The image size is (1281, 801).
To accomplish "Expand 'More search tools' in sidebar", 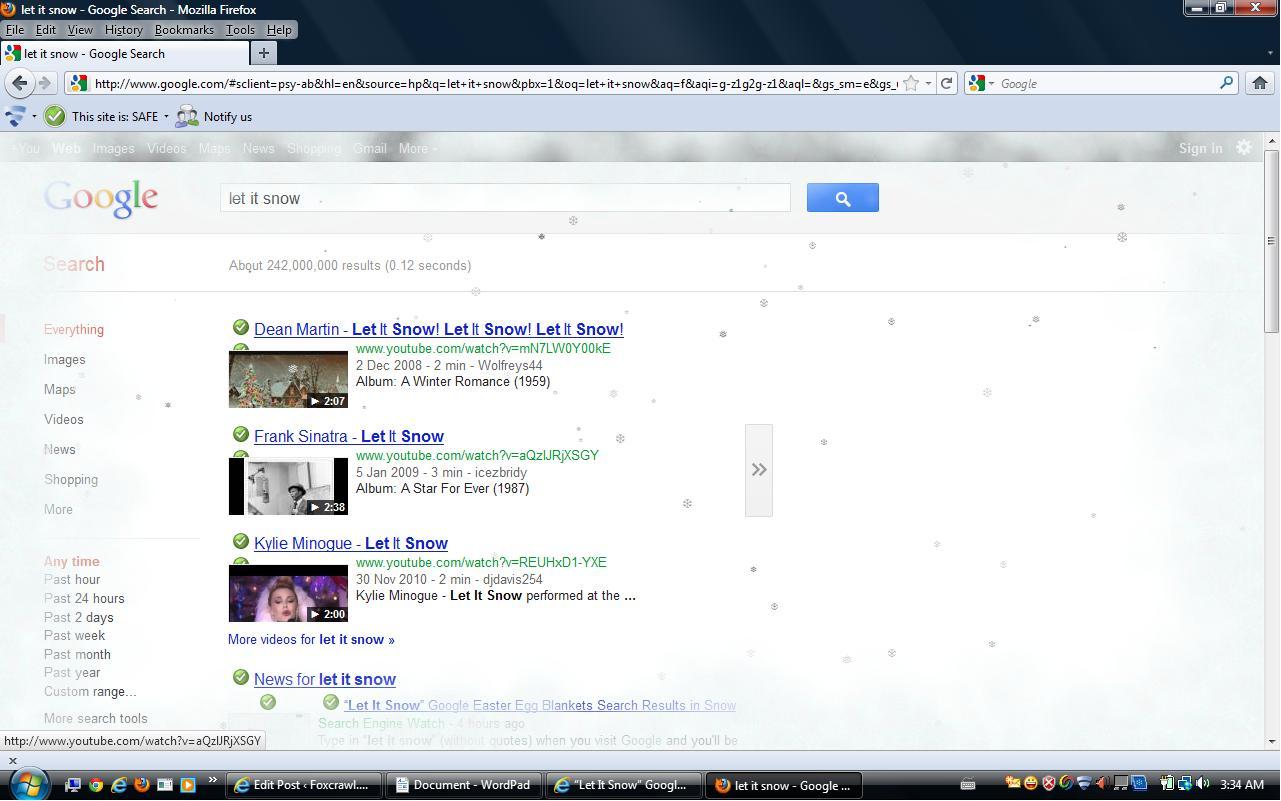I will click(96, 718).
